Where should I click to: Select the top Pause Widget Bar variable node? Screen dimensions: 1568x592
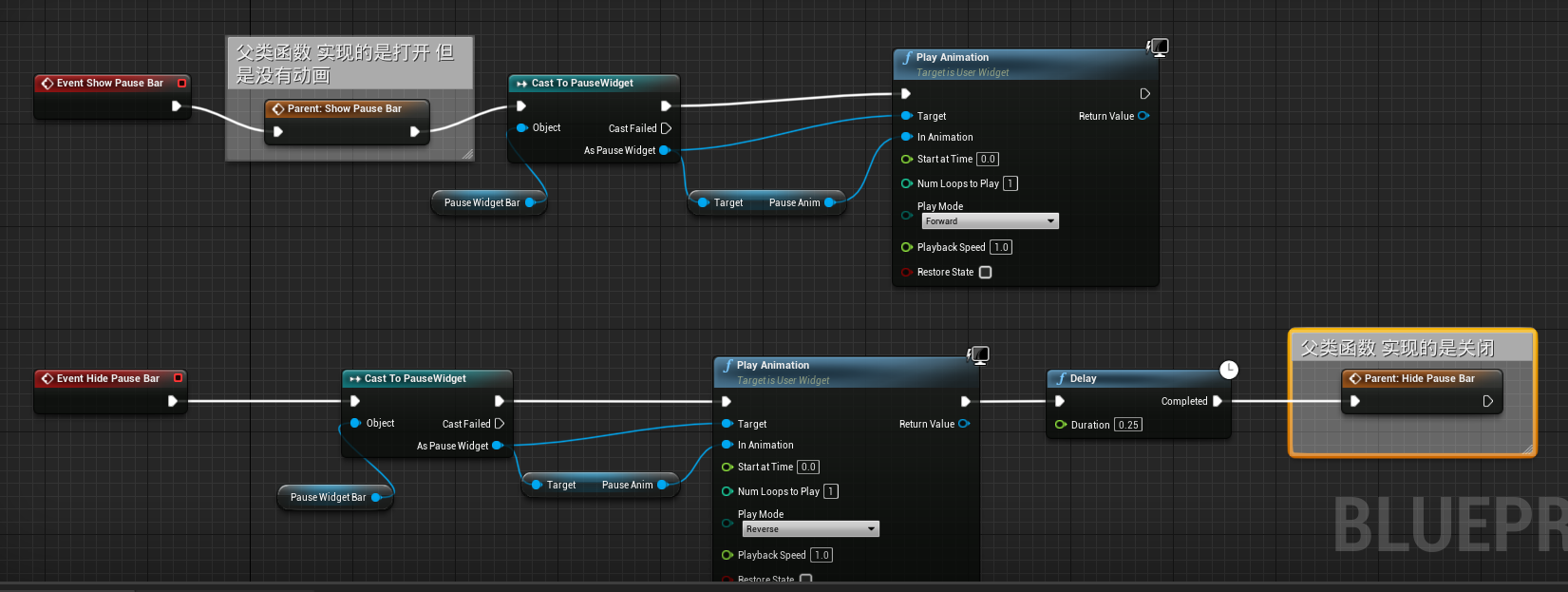[x=488, y=202]
